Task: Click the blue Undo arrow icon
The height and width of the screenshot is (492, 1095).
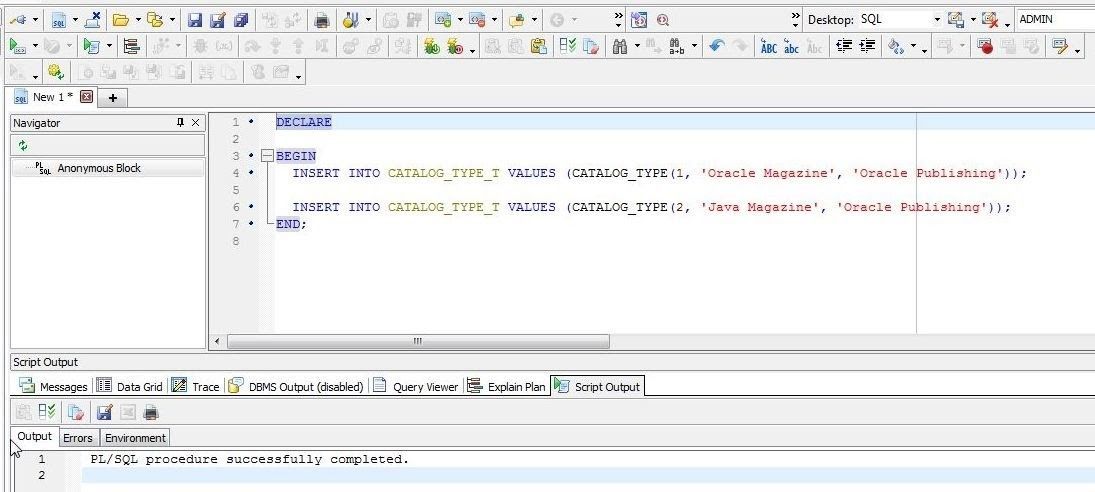Action: 716,46
